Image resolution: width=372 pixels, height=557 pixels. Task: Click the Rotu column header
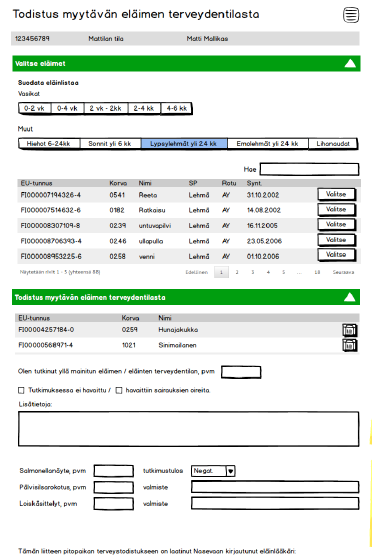pos(229,183)
